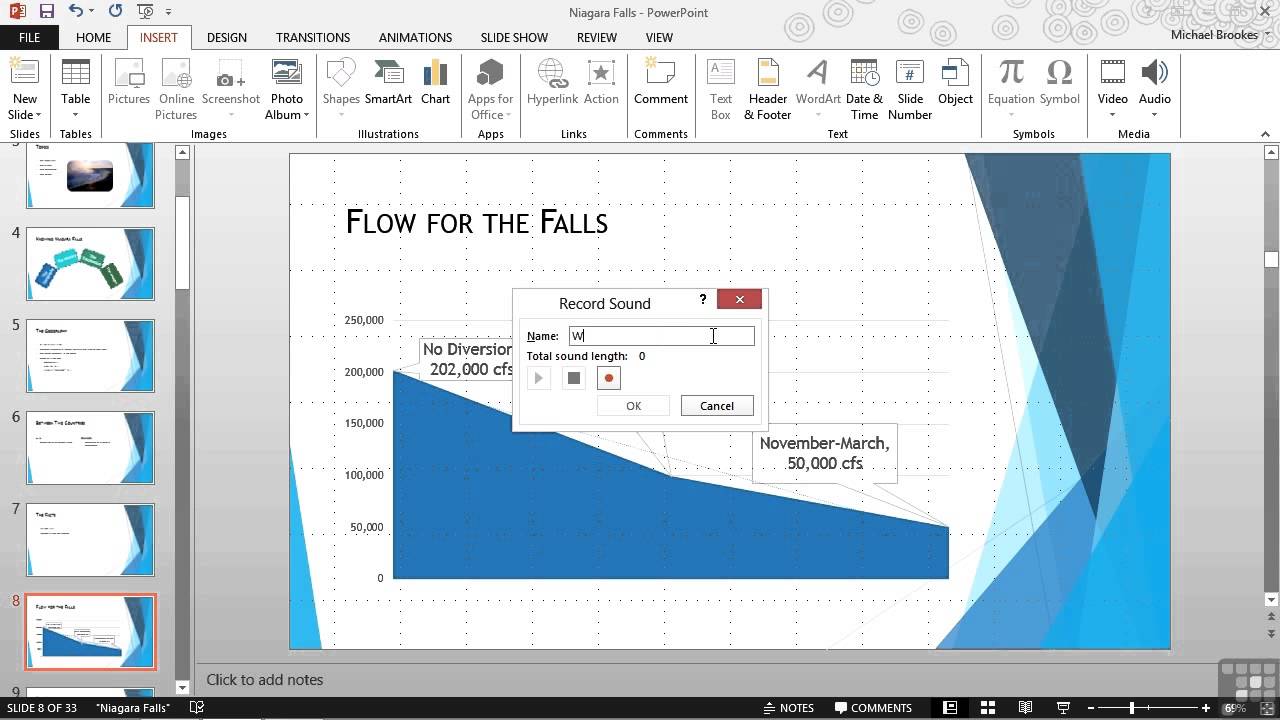Click to add notes area
Viewport: 1280px width, 720px height.
pyautogui.click(x=264, y=679)
